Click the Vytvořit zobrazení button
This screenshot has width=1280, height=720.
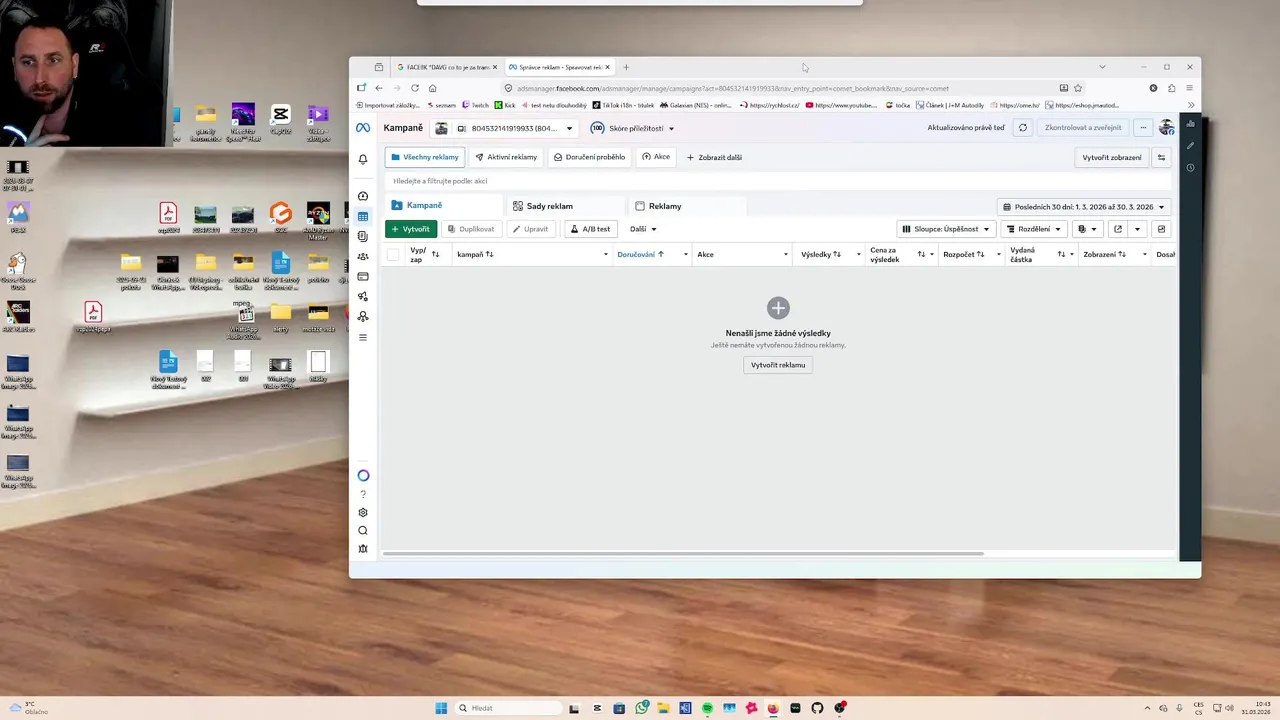point(1111,157)
